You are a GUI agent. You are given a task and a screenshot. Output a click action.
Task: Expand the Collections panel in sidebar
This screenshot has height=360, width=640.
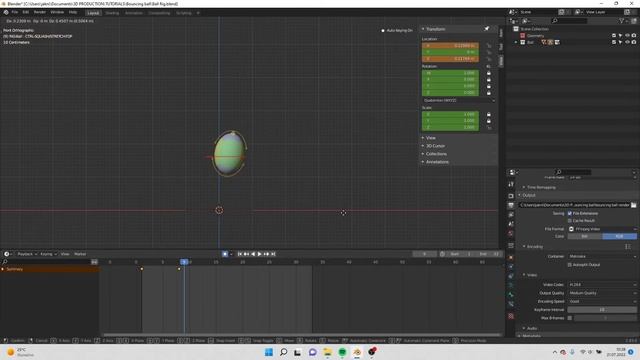pos(436,154)
